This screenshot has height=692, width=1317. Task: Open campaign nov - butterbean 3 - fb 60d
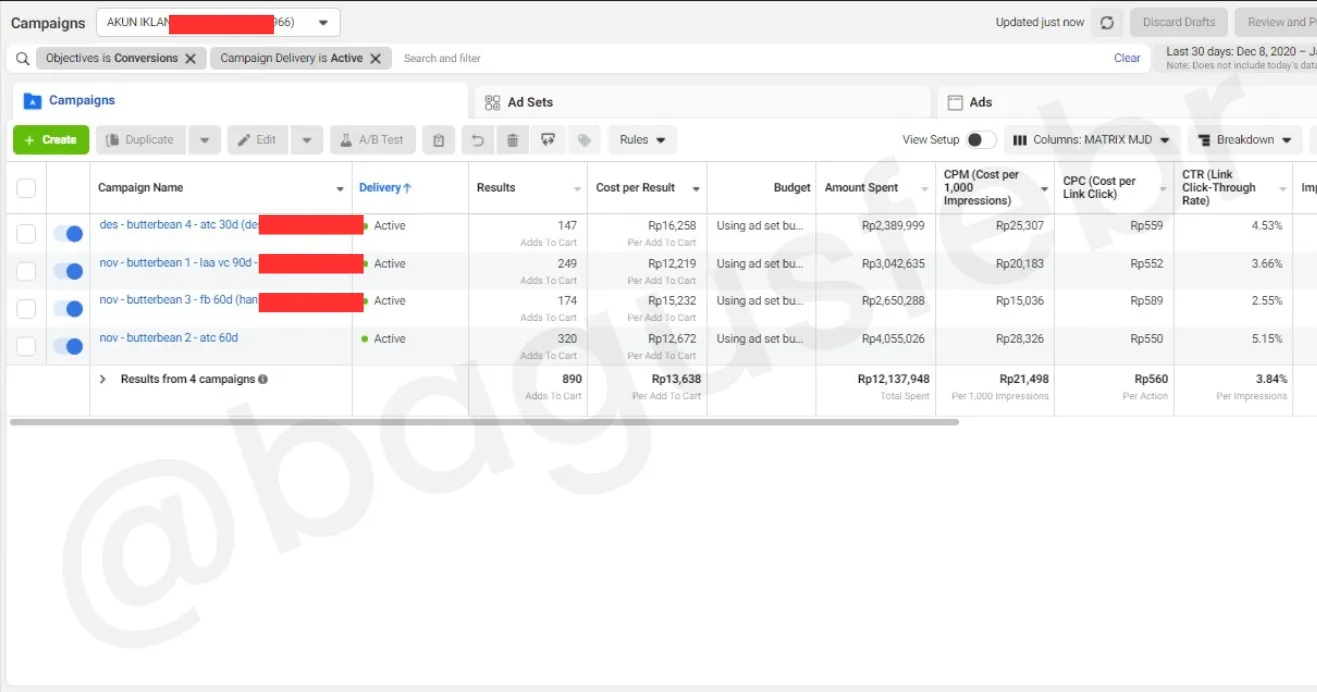[179, 300]
